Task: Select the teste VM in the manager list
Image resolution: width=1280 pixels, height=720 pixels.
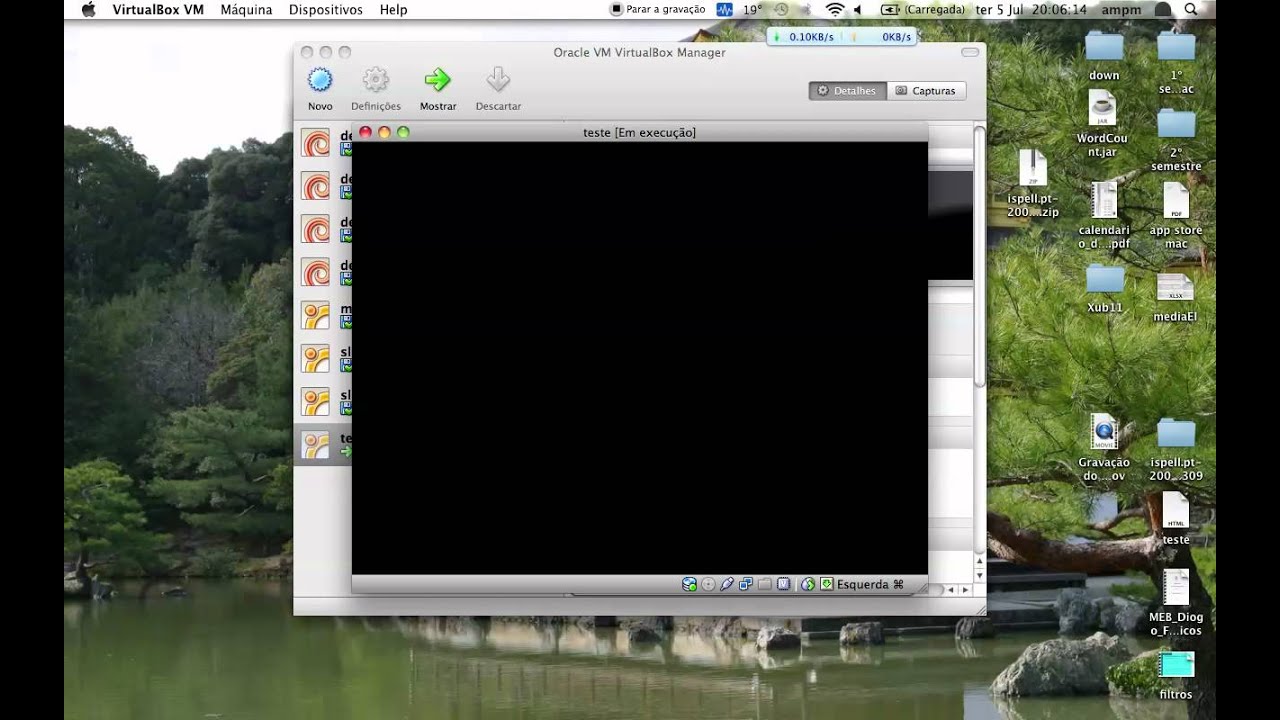Action: pos(323,445)
